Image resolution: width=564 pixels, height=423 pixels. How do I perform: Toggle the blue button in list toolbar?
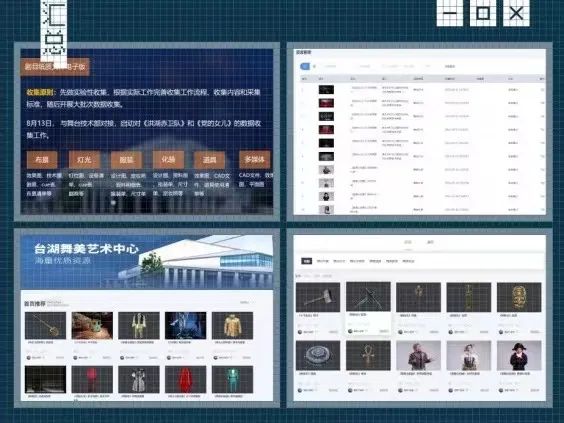305,66
